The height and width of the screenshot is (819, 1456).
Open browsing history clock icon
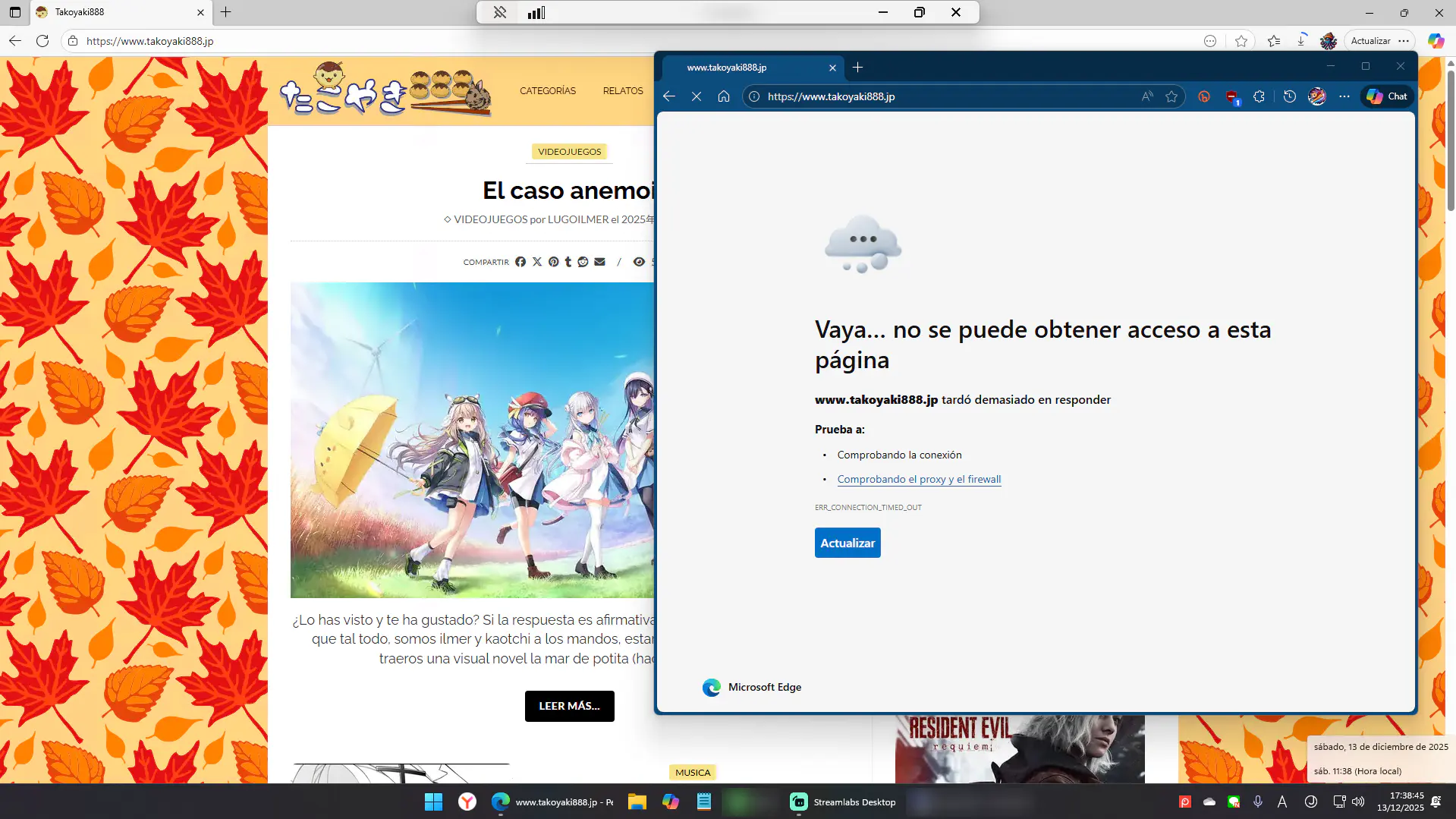click(x=1289, y=96)
